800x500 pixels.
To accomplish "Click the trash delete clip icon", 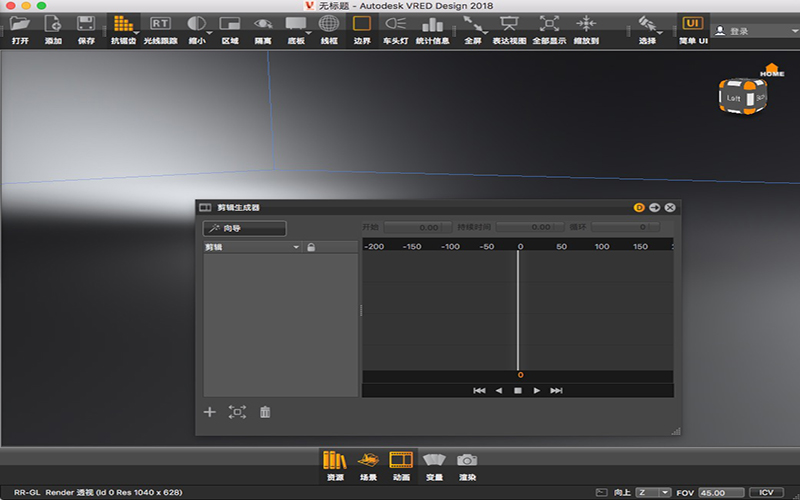I will 265,412.
